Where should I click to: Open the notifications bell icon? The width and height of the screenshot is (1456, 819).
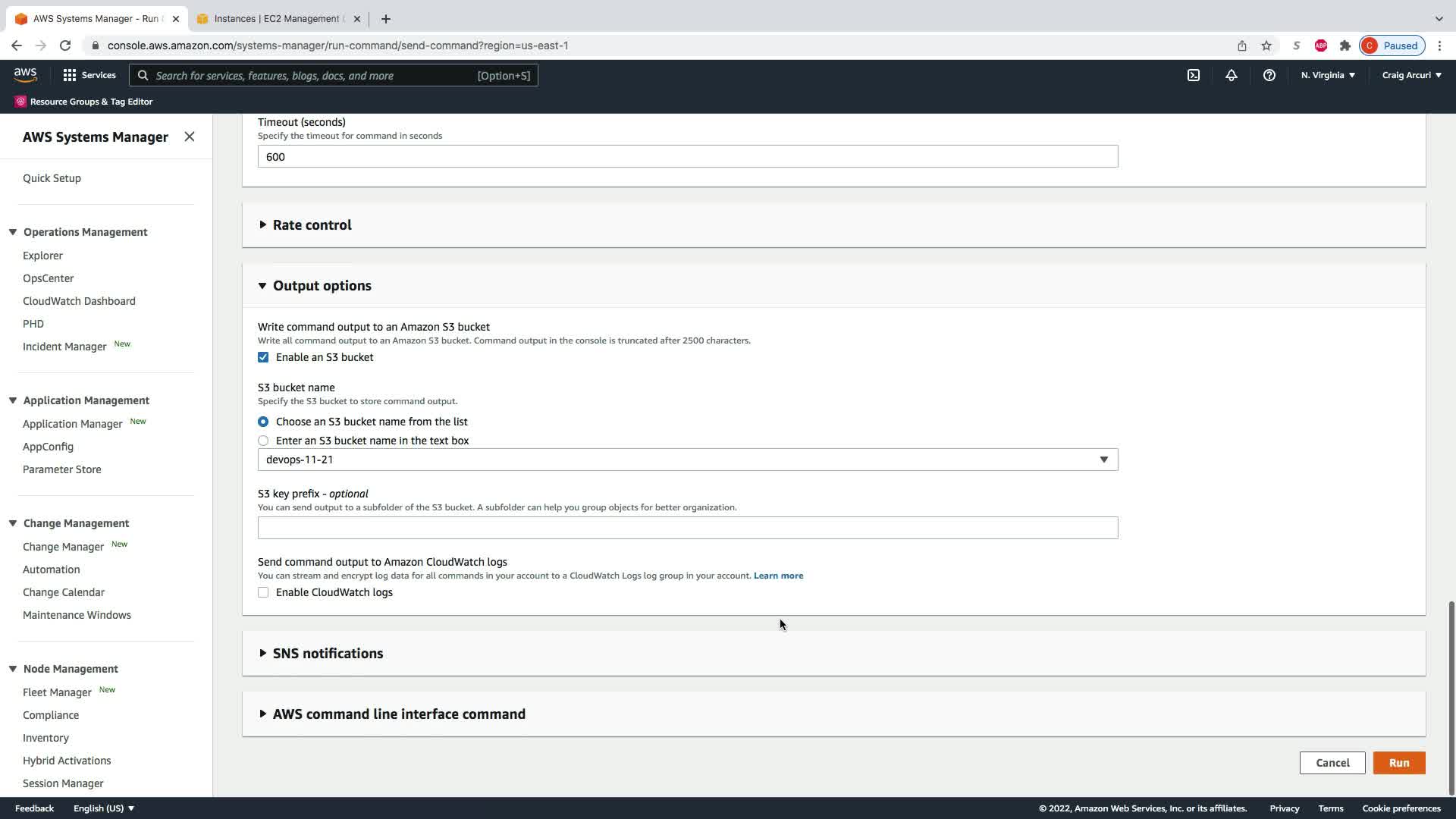(x=1231, y=75)
